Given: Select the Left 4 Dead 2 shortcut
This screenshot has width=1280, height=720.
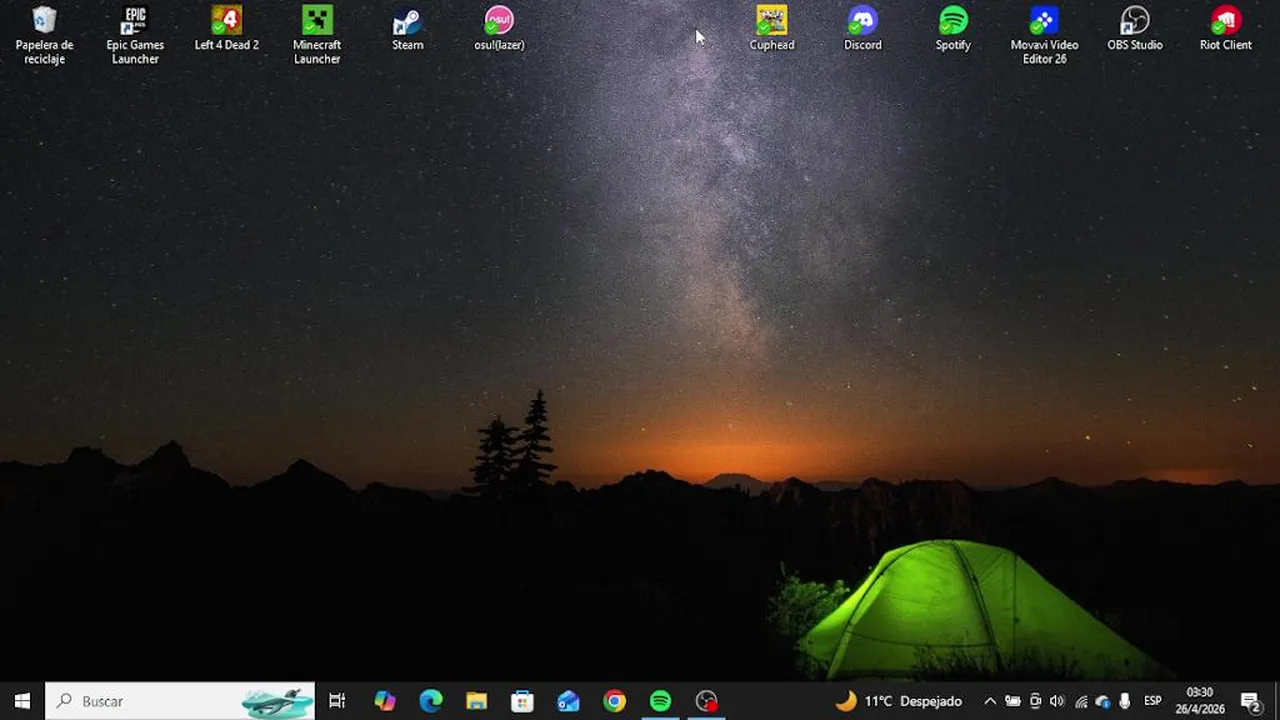Looking at the screenshot, I should tap(227, 28).
